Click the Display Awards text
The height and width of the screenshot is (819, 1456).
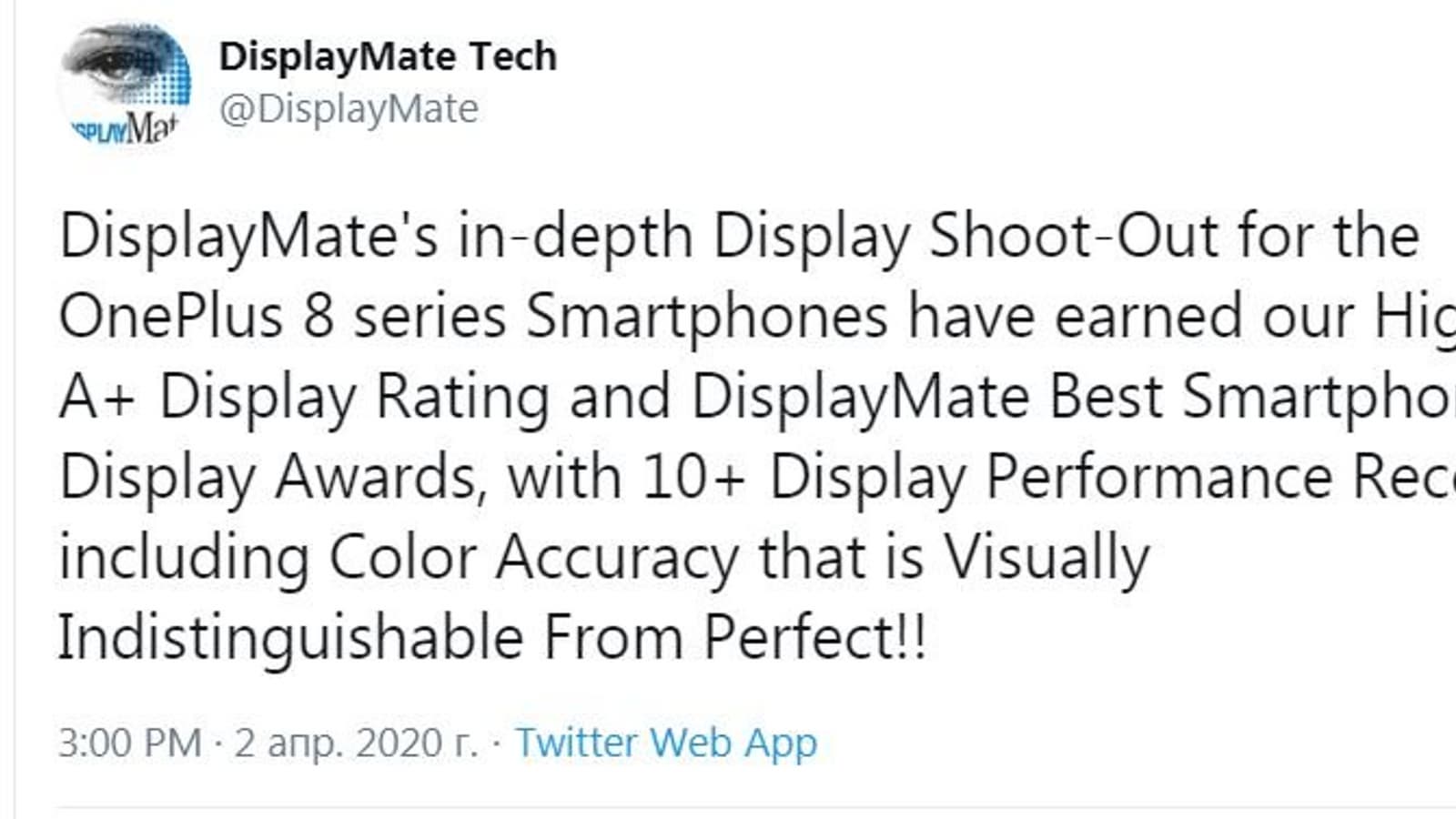pyautogui.click(x=268, y=477)
